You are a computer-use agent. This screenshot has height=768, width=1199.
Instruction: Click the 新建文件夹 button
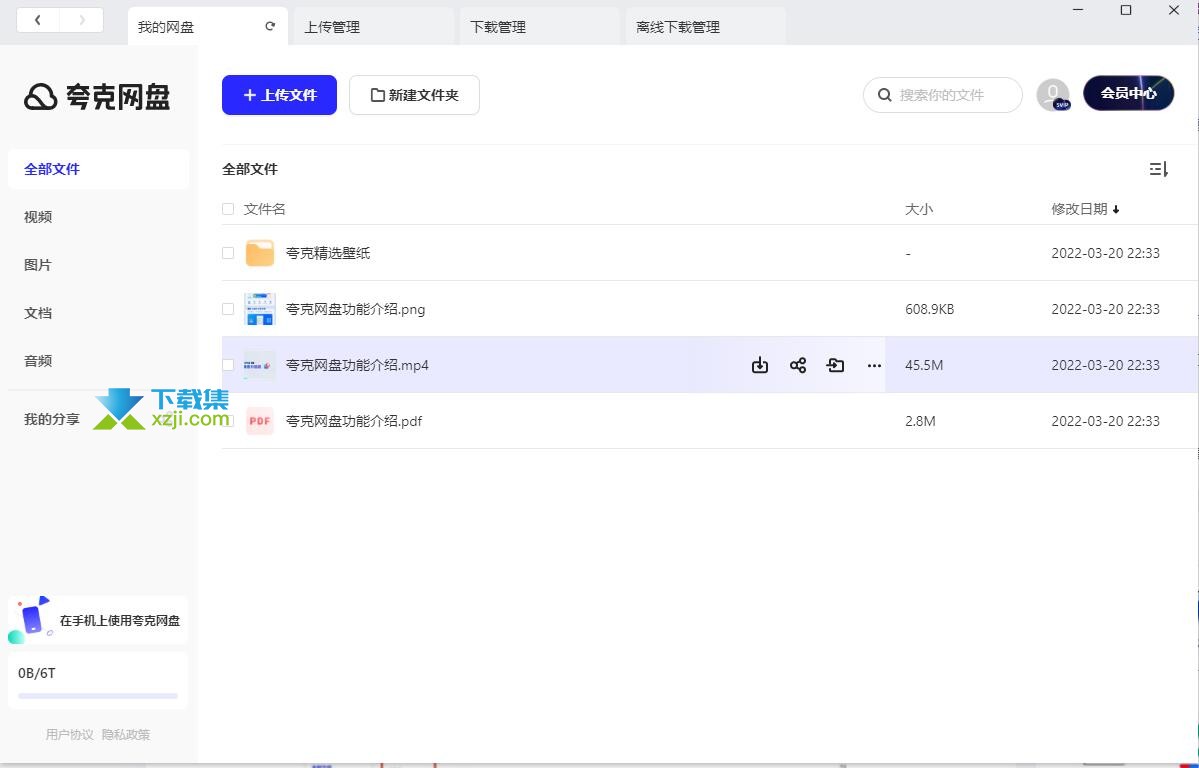tap(414, 95)
